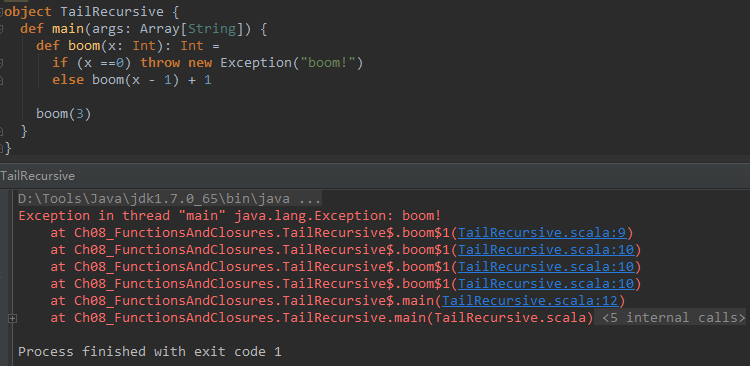Open the topmost TailRecursive.scala:10 link
This screenshot has width=750, height=366.
[546, 250]
